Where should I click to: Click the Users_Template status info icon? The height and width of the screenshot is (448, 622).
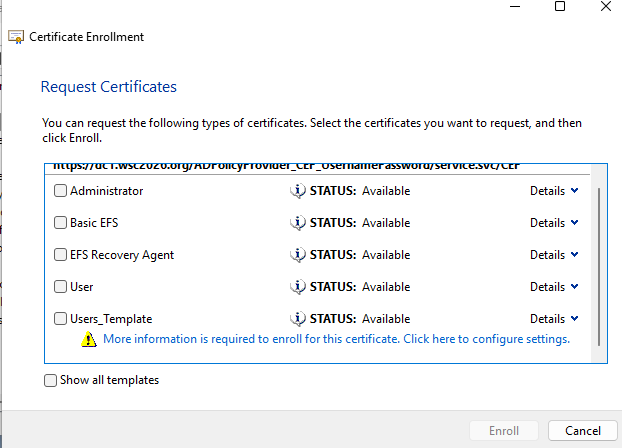(298, 319)
